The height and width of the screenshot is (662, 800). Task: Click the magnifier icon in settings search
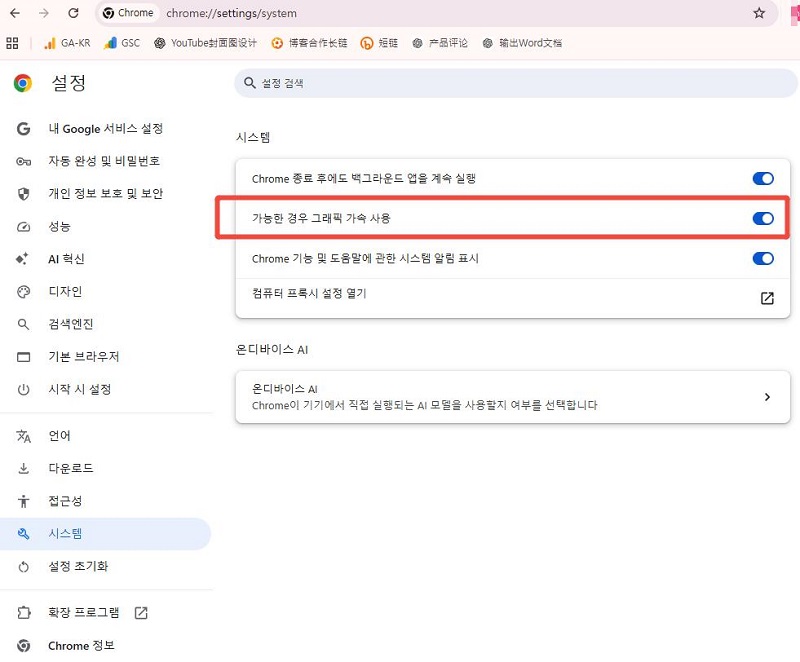(x=249, y=83)
